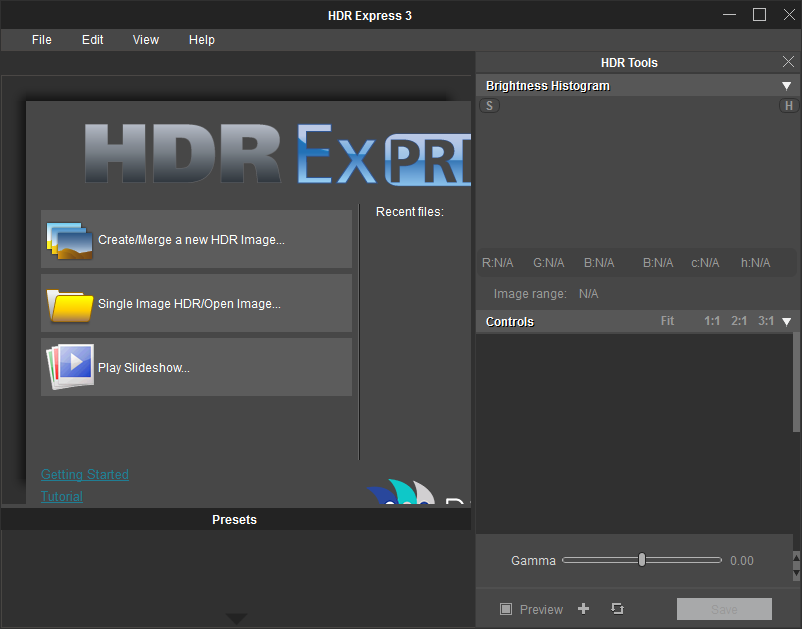Open the Help menu
This screenshot has height=629, width=802.
tap(202, 40)
